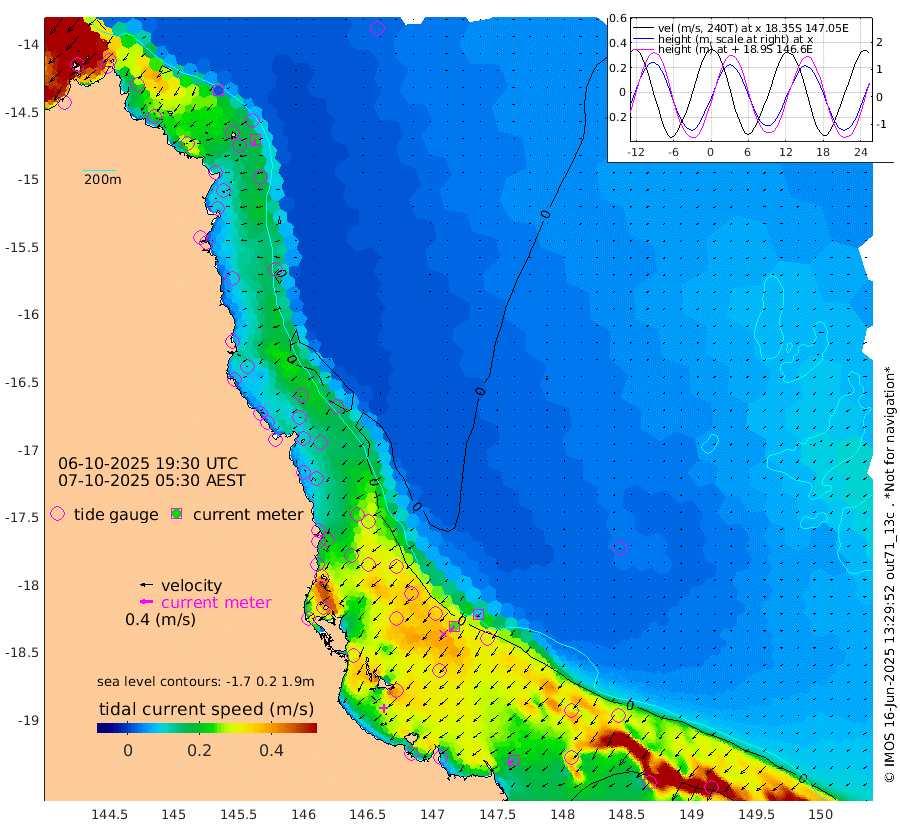The image size is (900, 834).
Task: Click the '07-10-2025 05:30 AEST' timestamp
Action: pos(152,480)
